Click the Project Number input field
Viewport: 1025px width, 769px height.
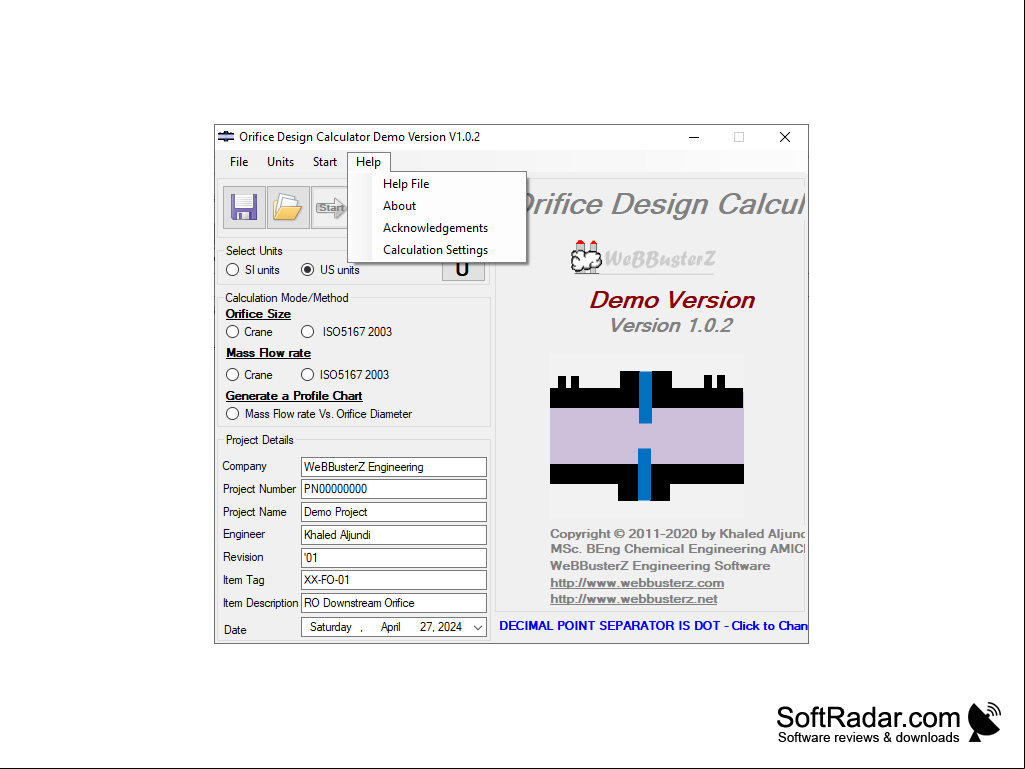coord(394,489)
